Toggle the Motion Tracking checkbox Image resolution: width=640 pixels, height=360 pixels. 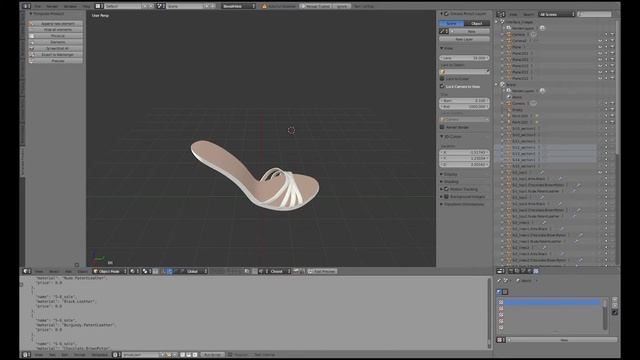point(447,189)
